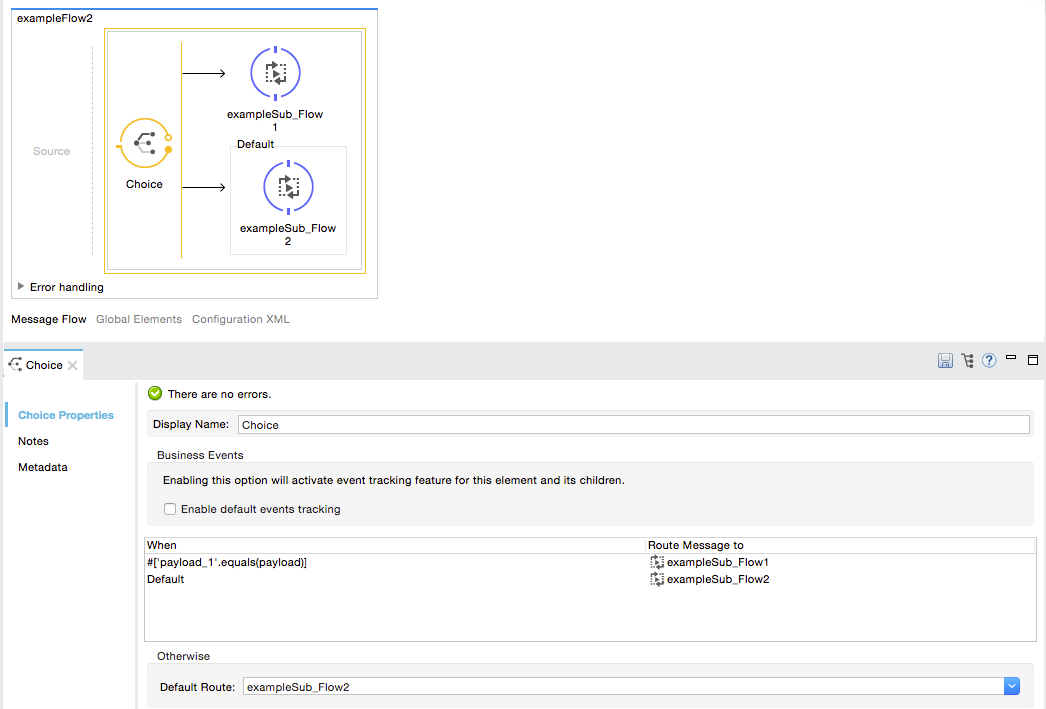Switch to the Global Elements tab

coord(139,319)
